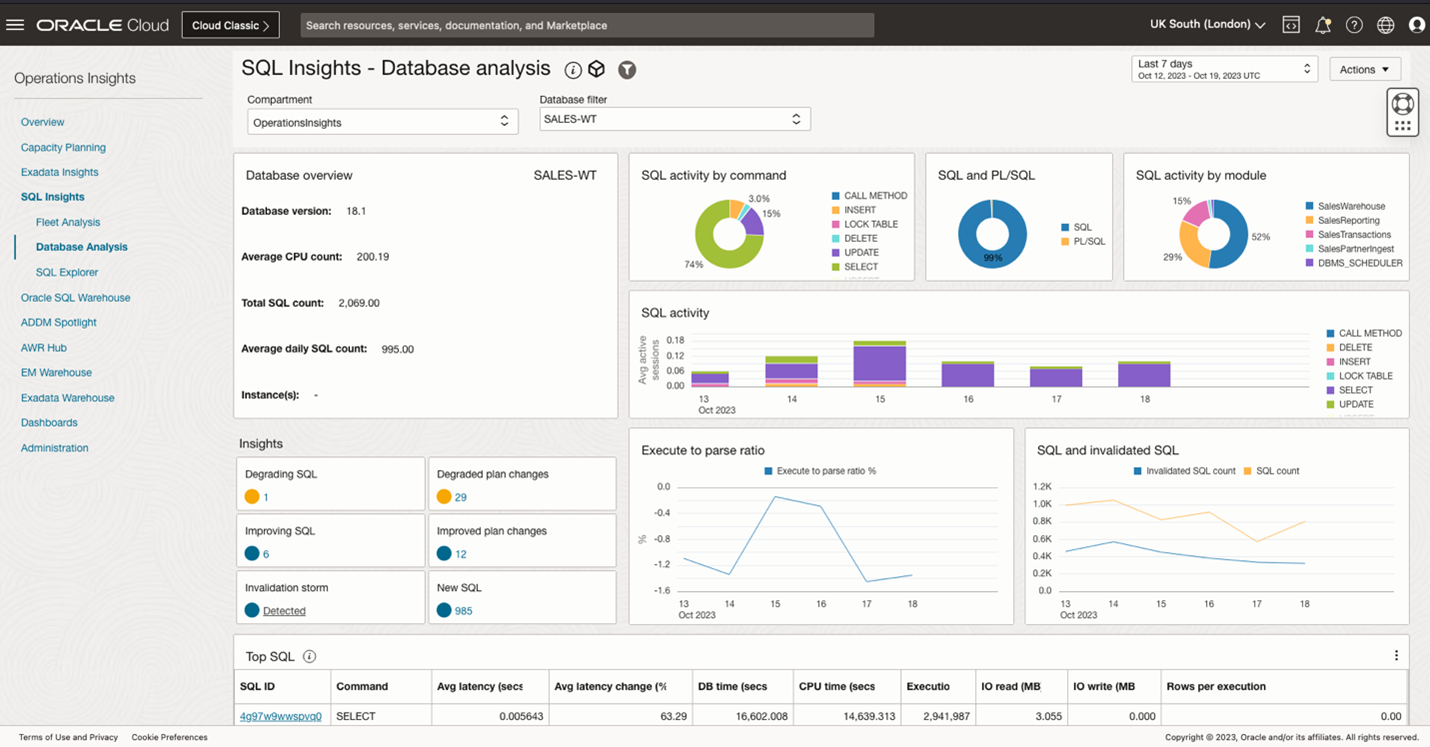This screenshot has height=747, width=1430.
Task: Select Database Analysis in the sidebar
Action: (x=82, y=247)
